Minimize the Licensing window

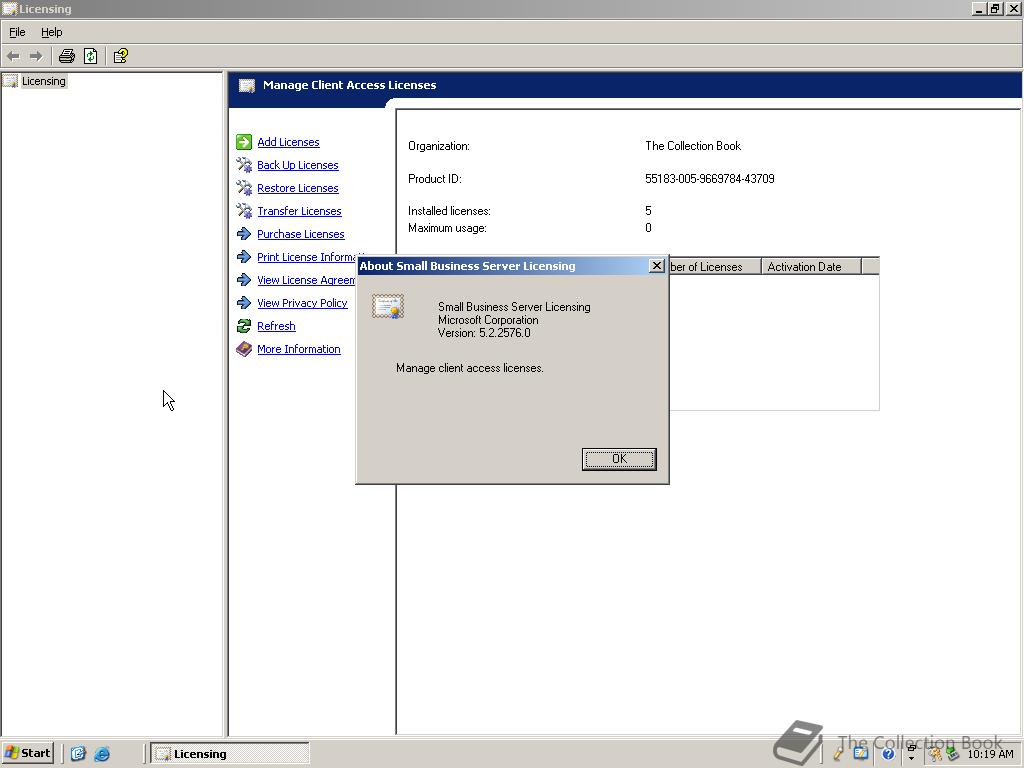pyautogui.click(x=980, y=8)
